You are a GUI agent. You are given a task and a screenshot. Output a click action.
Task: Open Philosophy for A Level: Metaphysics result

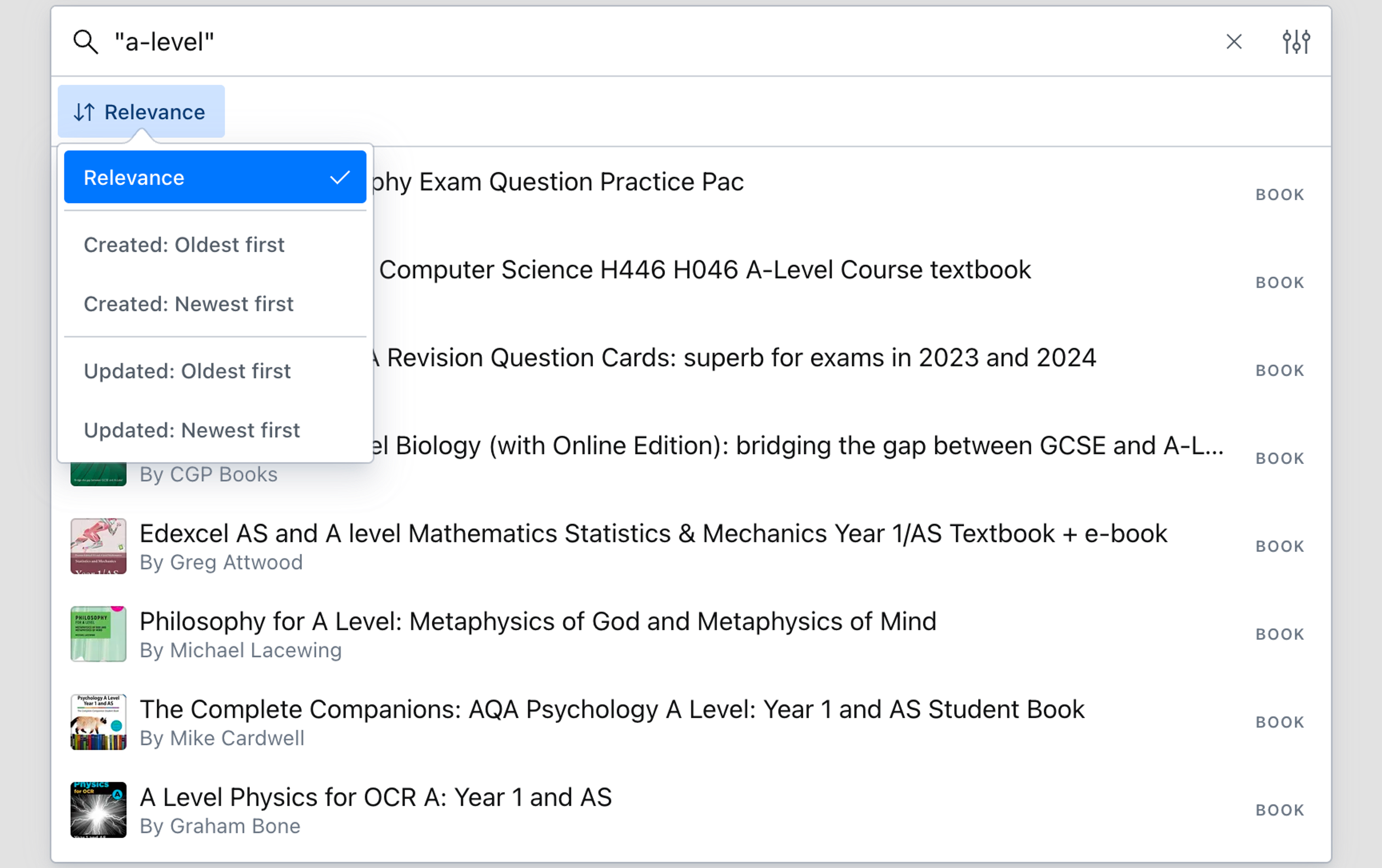click(538, 621)
